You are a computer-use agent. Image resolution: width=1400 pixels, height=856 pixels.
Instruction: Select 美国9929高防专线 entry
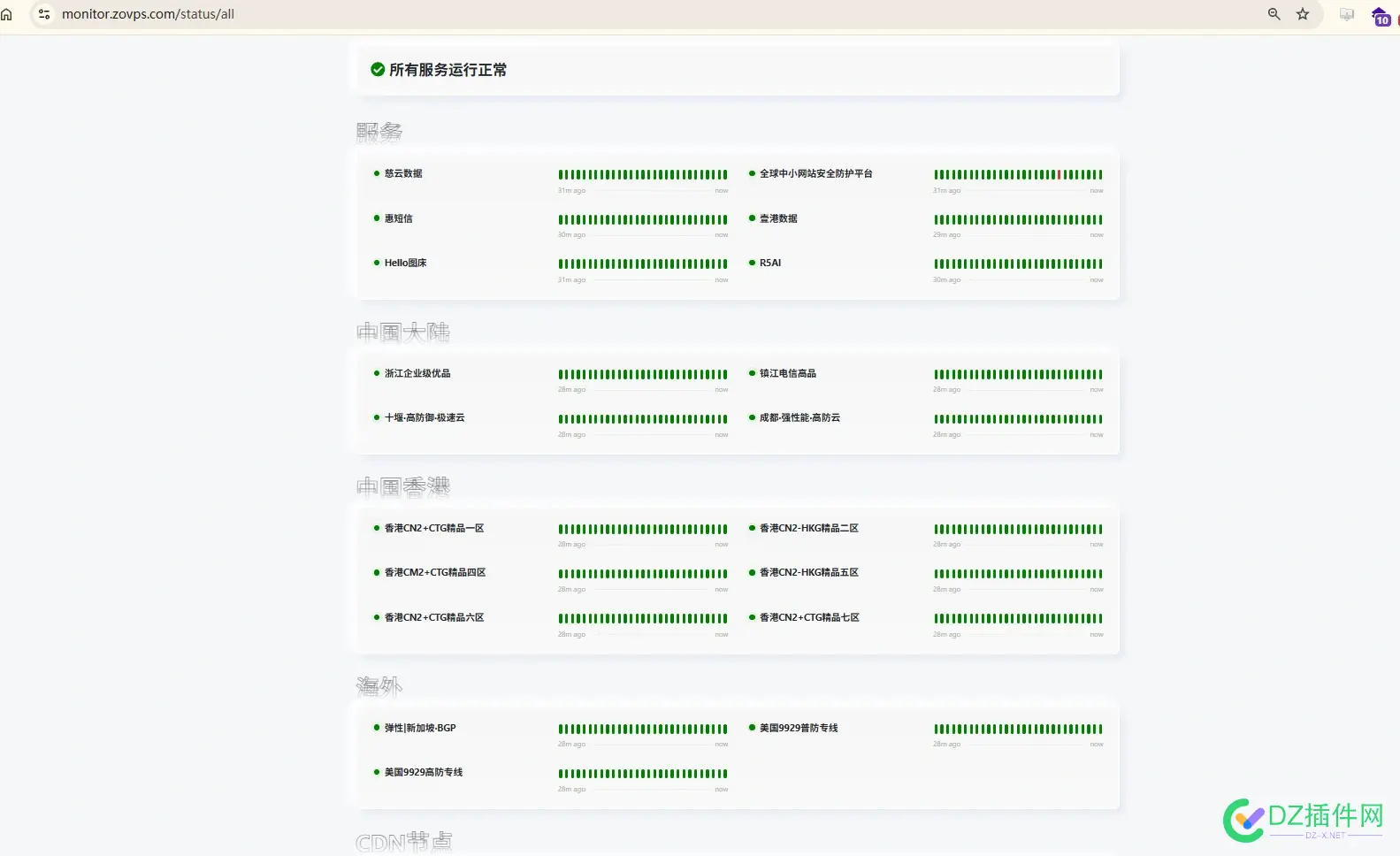(424, 772)
